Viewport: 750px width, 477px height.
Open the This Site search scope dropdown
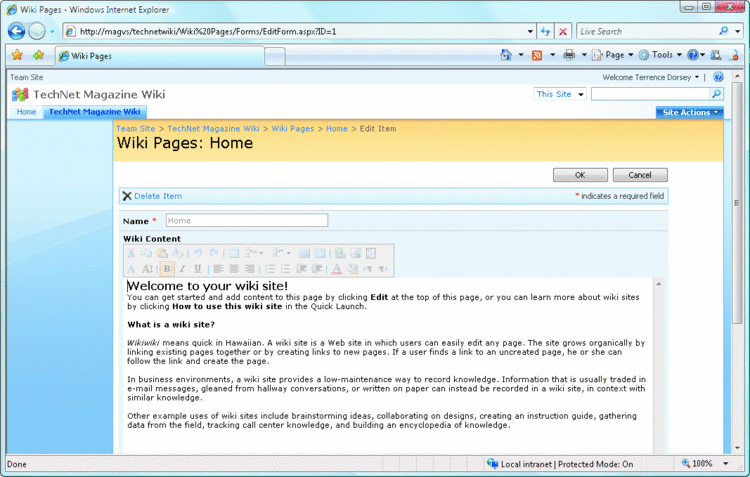tap(560, 94)
